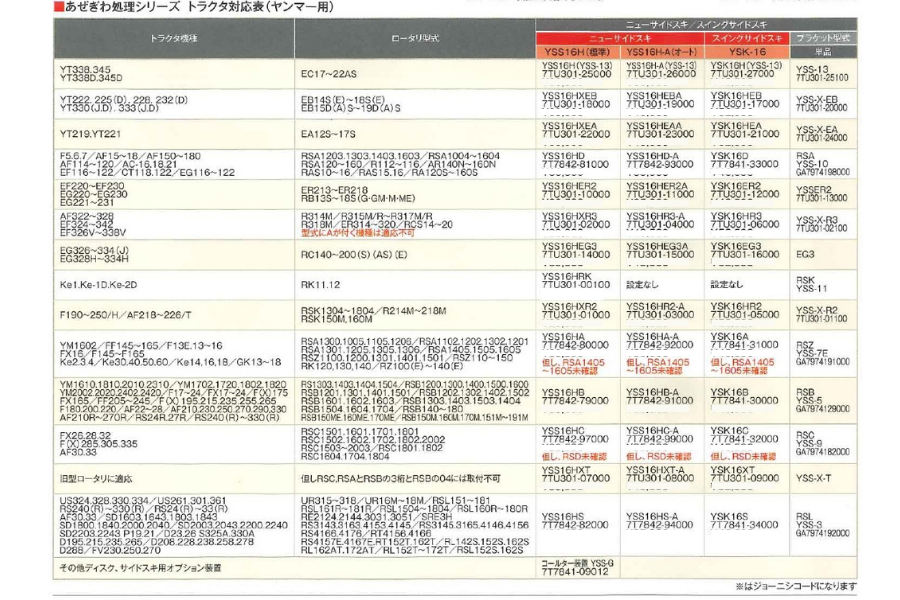Click tractor text 'EG326~334(J)'
Screen dimensions: 900x600
94,250
